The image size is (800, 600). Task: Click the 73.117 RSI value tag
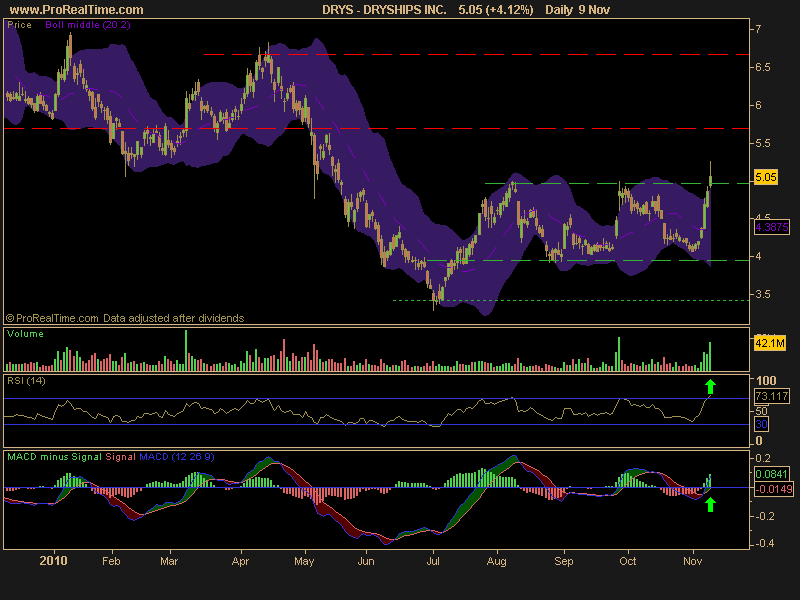click(771, 396)
